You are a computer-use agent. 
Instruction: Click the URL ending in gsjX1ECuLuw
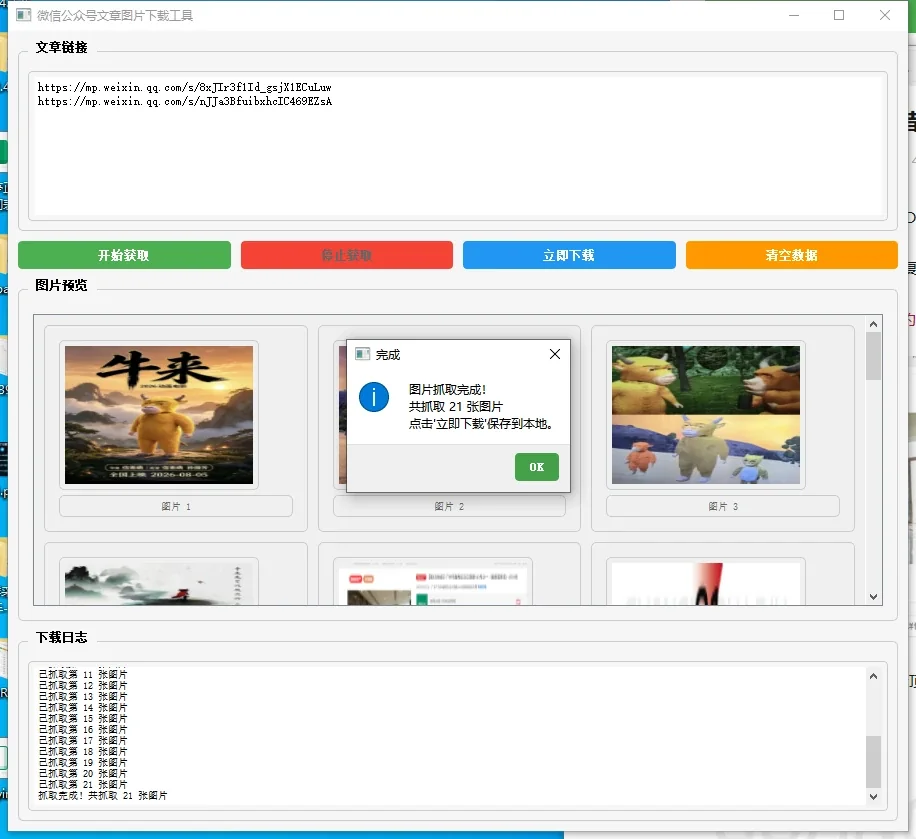tap(185, 87)
